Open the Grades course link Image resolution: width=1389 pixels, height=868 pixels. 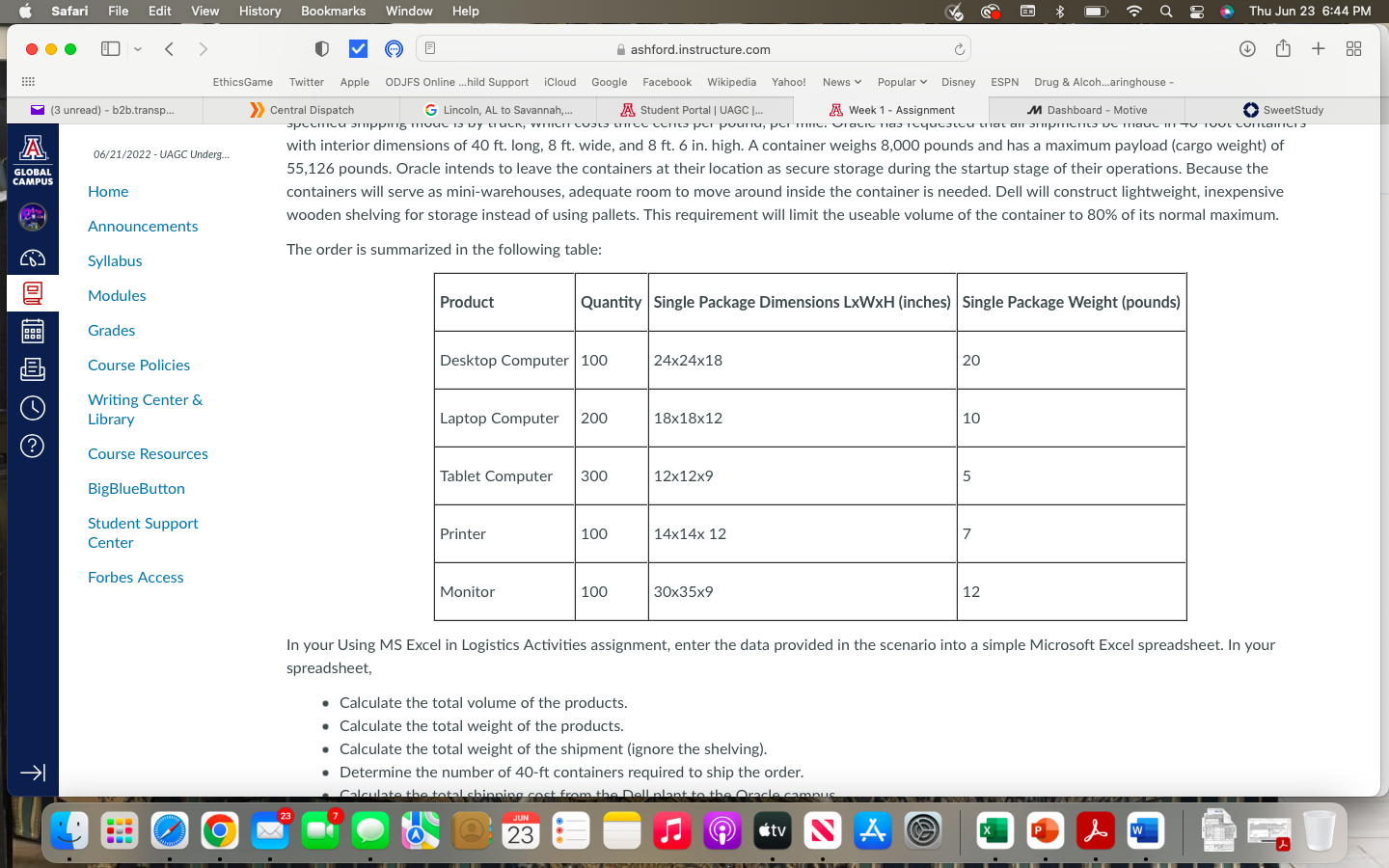pos(111,330)
